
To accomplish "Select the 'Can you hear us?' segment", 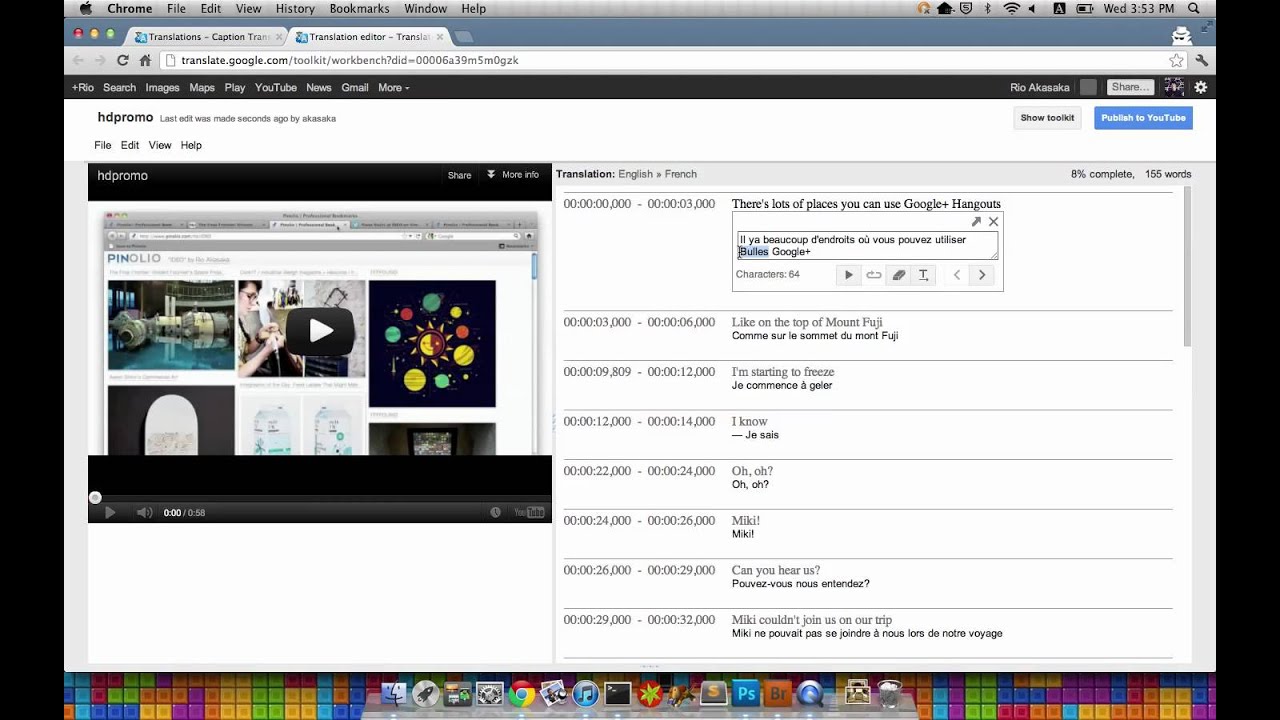I will click(776, 570).
